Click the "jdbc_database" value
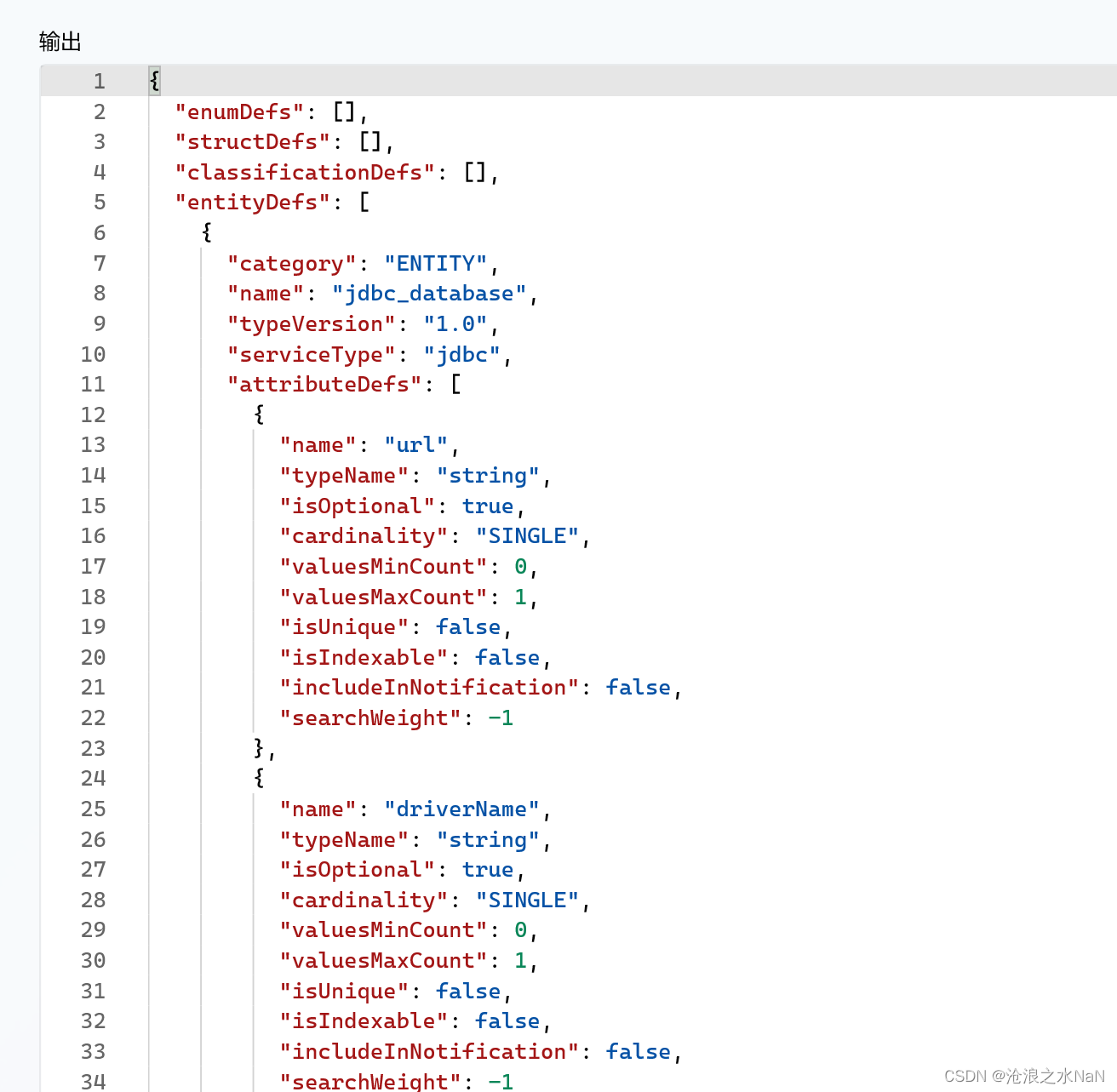Image resolution: width=1117 pixels, height=1092 pixels. pyautogui.click(x=429, y=294)
